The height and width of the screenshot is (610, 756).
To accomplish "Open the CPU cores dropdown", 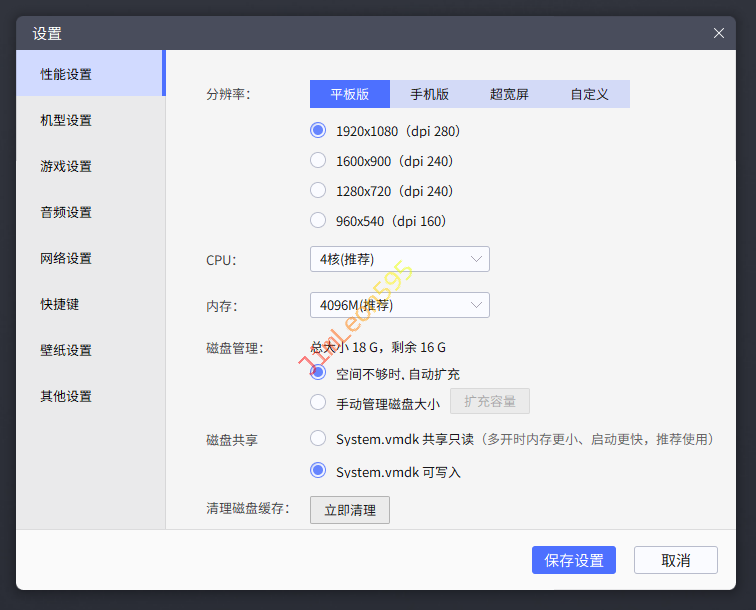I will 399,259.
